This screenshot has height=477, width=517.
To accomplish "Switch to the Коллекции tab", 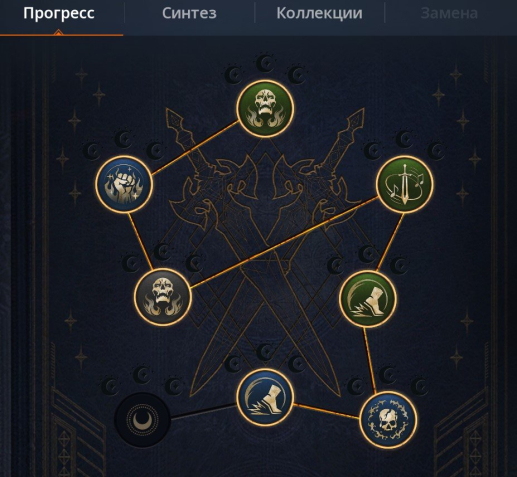I will click(319, 13).
